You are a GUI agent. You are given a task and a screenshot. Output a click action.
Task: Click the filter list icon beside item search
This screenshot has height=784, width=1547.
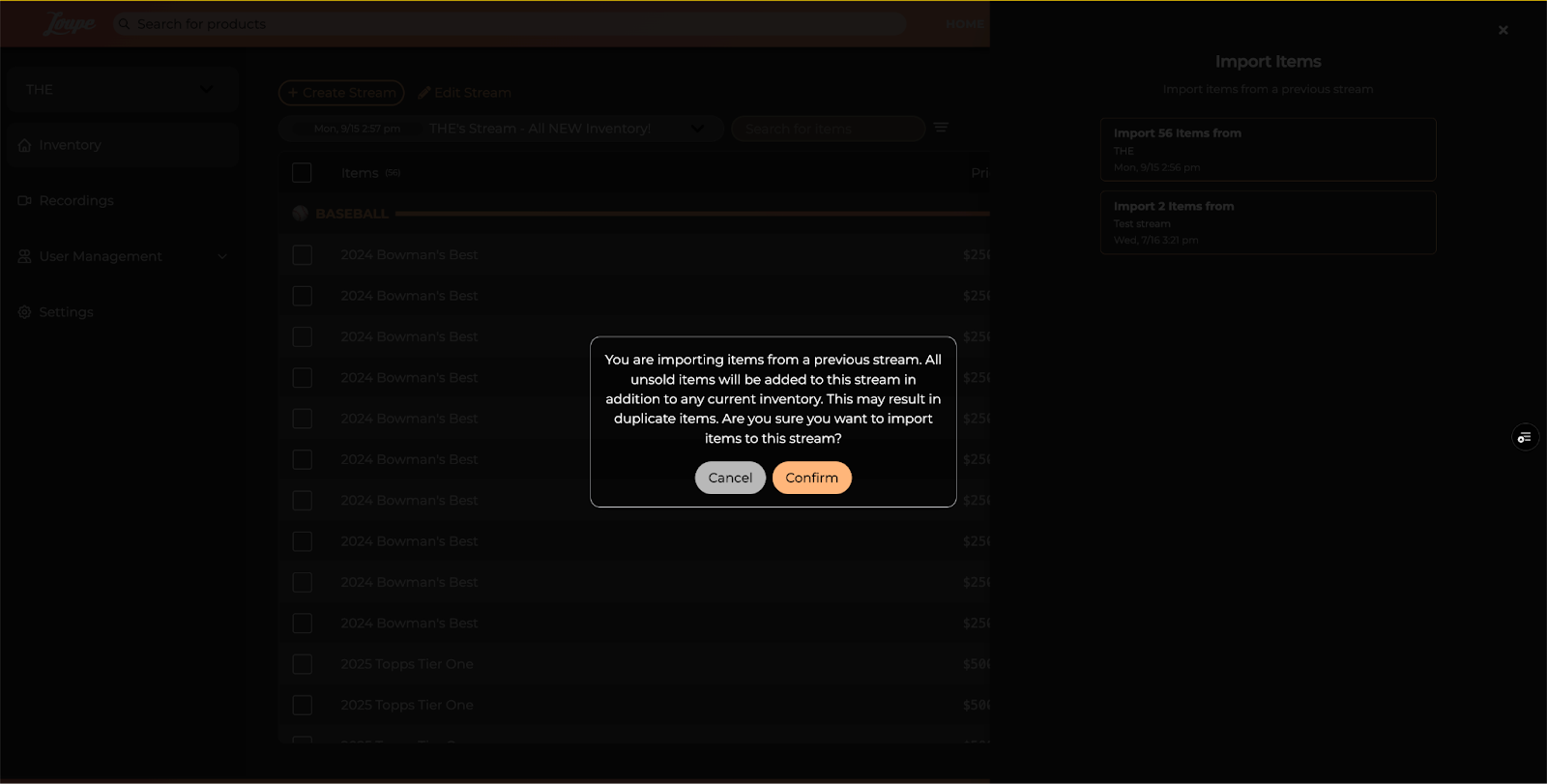(941, 128)
